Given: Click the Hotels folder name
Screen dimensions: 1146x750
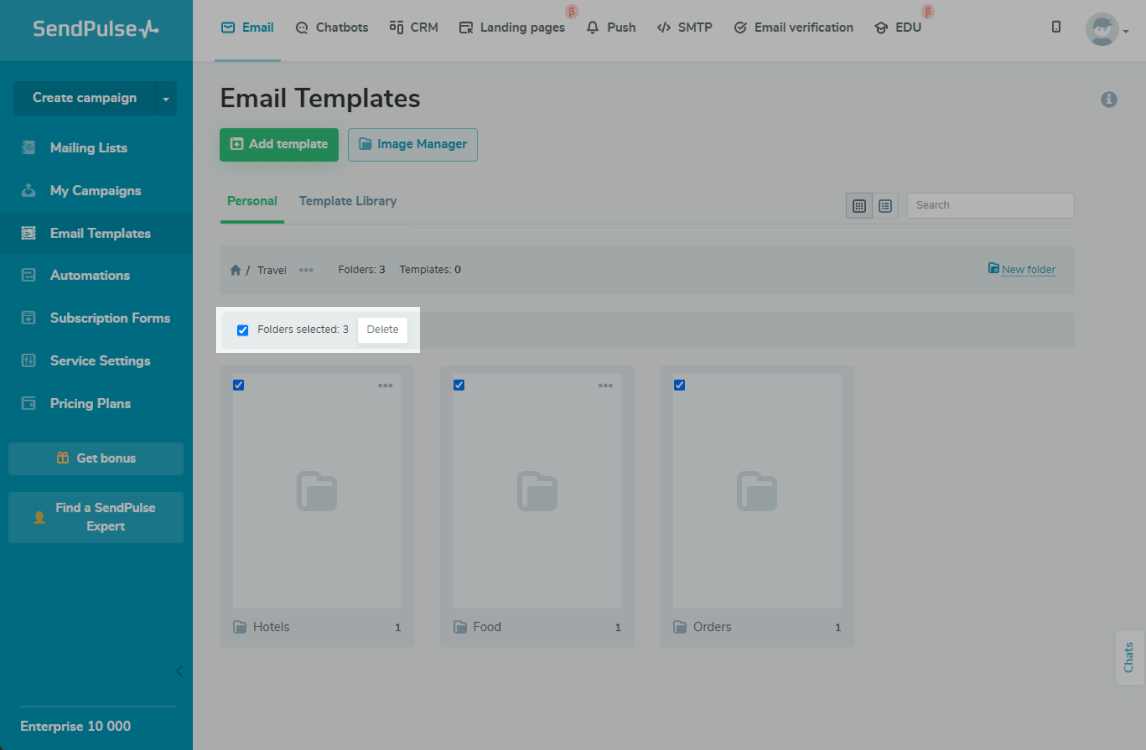Looking at the screenshot, I should coord(271,627).
